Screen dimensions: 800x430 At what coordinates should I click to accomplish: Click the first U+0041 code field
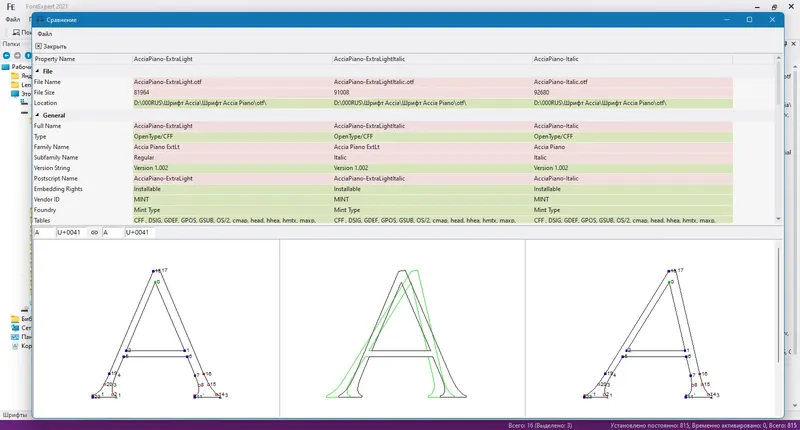tap(72, 233)
